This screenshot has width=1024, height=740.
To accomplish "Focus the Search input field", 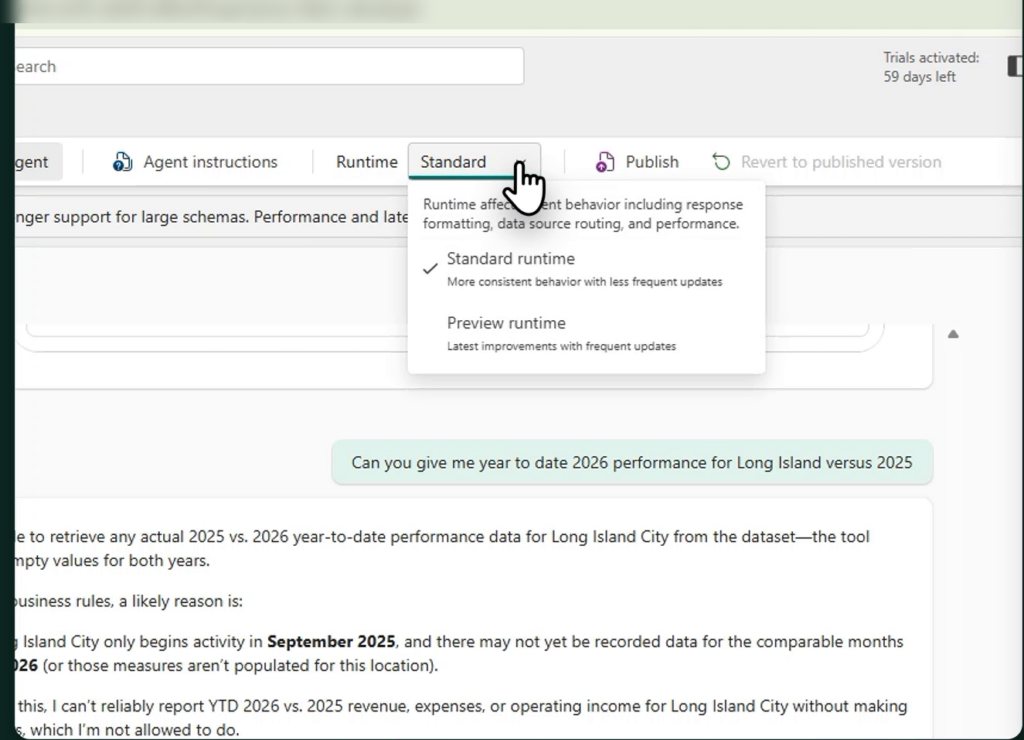I will click(268, 66).
